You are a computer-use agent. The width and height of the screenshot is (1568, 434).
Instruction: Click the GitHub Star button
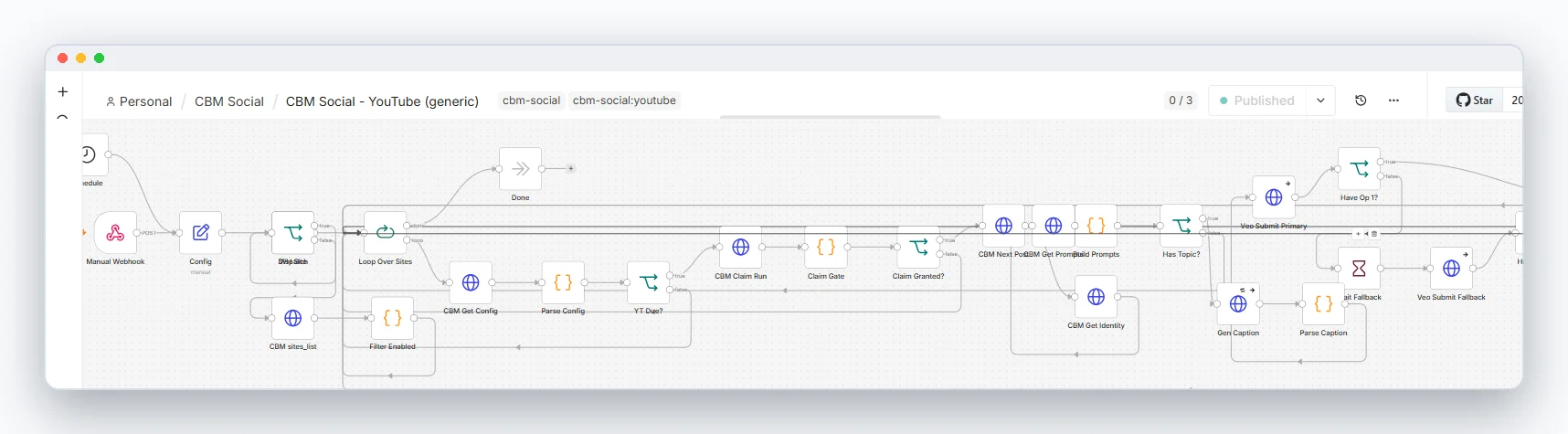(1475, 101)
